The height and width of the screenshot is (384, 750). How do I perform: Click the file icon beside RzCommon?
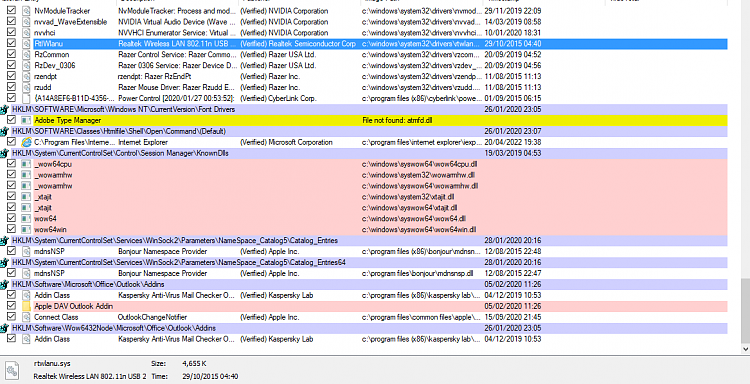click(26, 55)
